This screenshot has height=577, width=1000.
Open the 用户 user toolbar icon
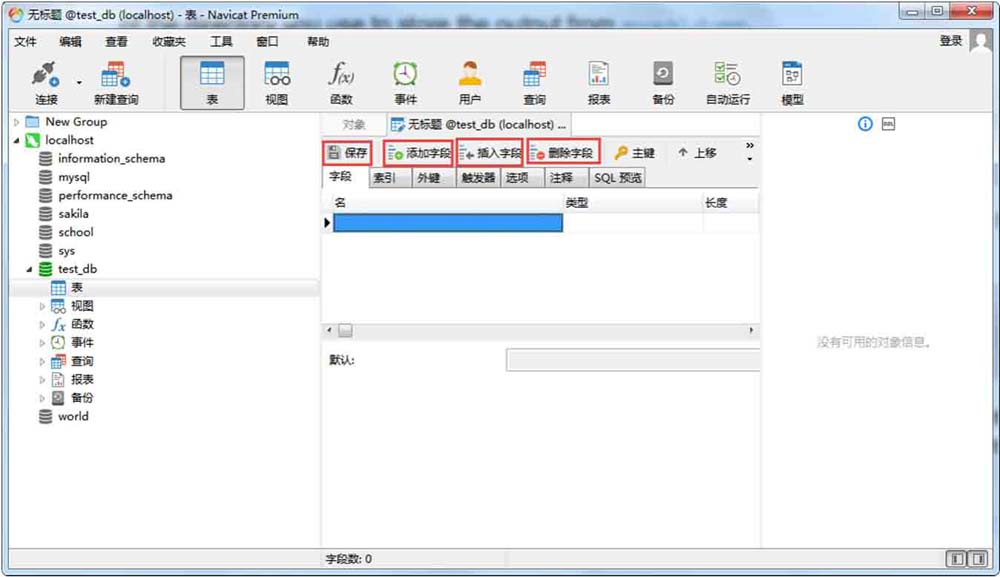tap(470, 82)
